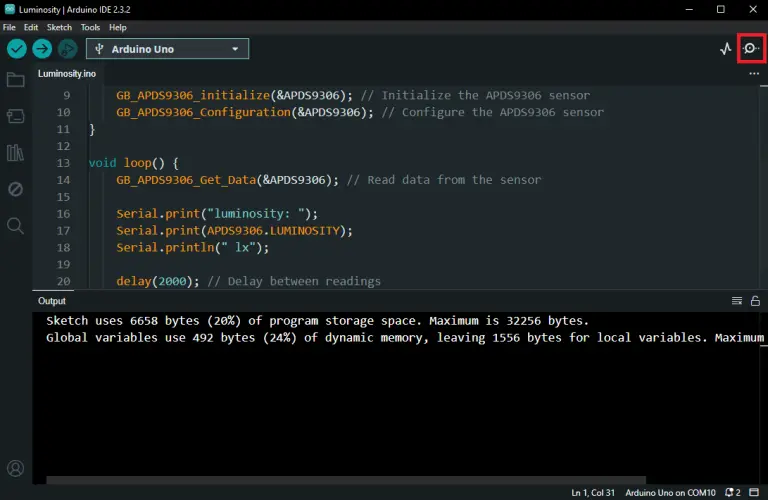The image size is (768, 500).
Task: Open the Search sidebar panel
Action: (16, 226)
